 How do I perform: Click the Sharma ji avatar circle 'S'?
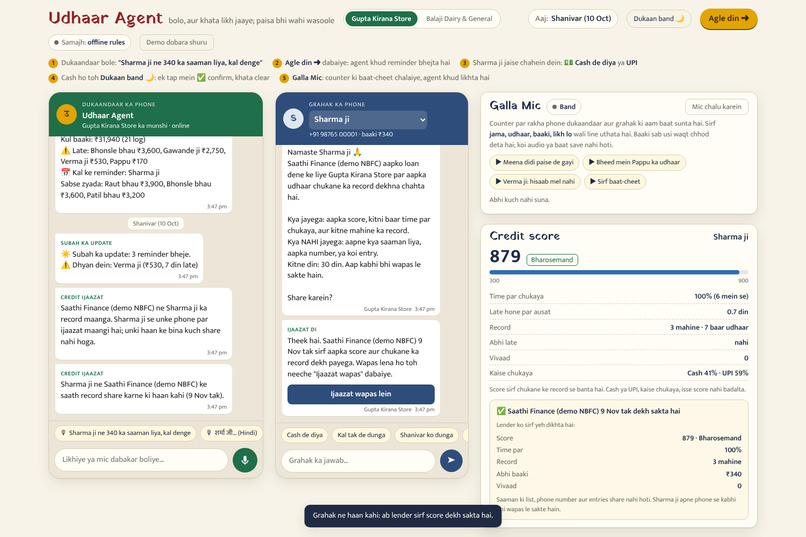(294, 119)
